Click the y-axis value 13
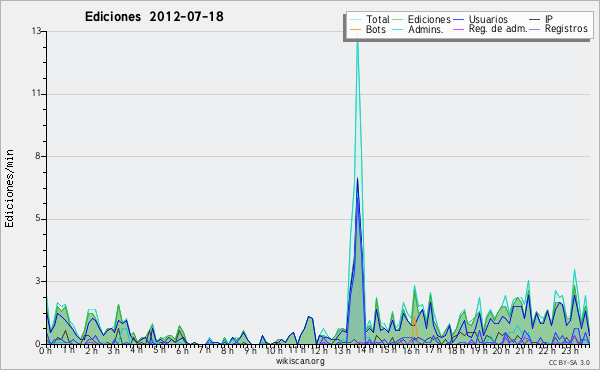The image size is (600, 370). 36,31
